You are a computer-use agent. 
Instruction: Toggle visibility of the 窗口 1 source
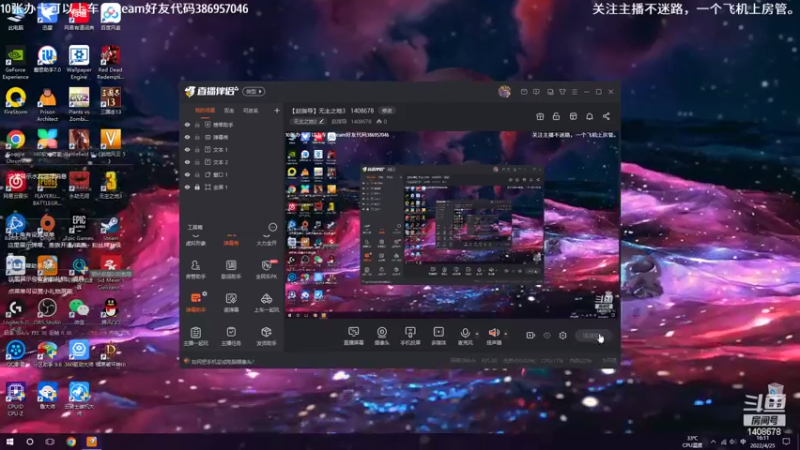coord(187,174)
